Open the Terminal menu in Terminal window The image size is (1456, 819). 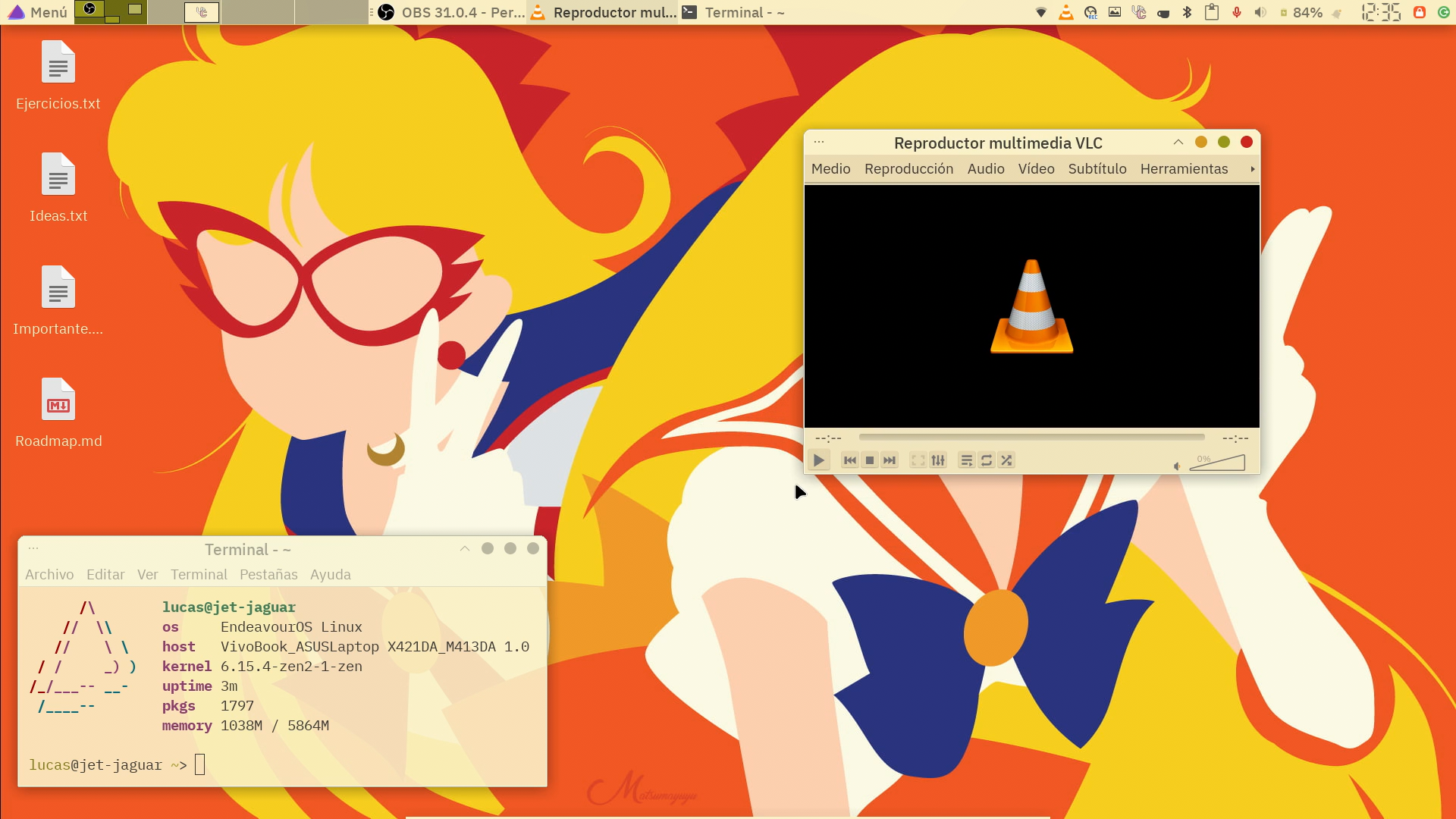click(199, 575)
